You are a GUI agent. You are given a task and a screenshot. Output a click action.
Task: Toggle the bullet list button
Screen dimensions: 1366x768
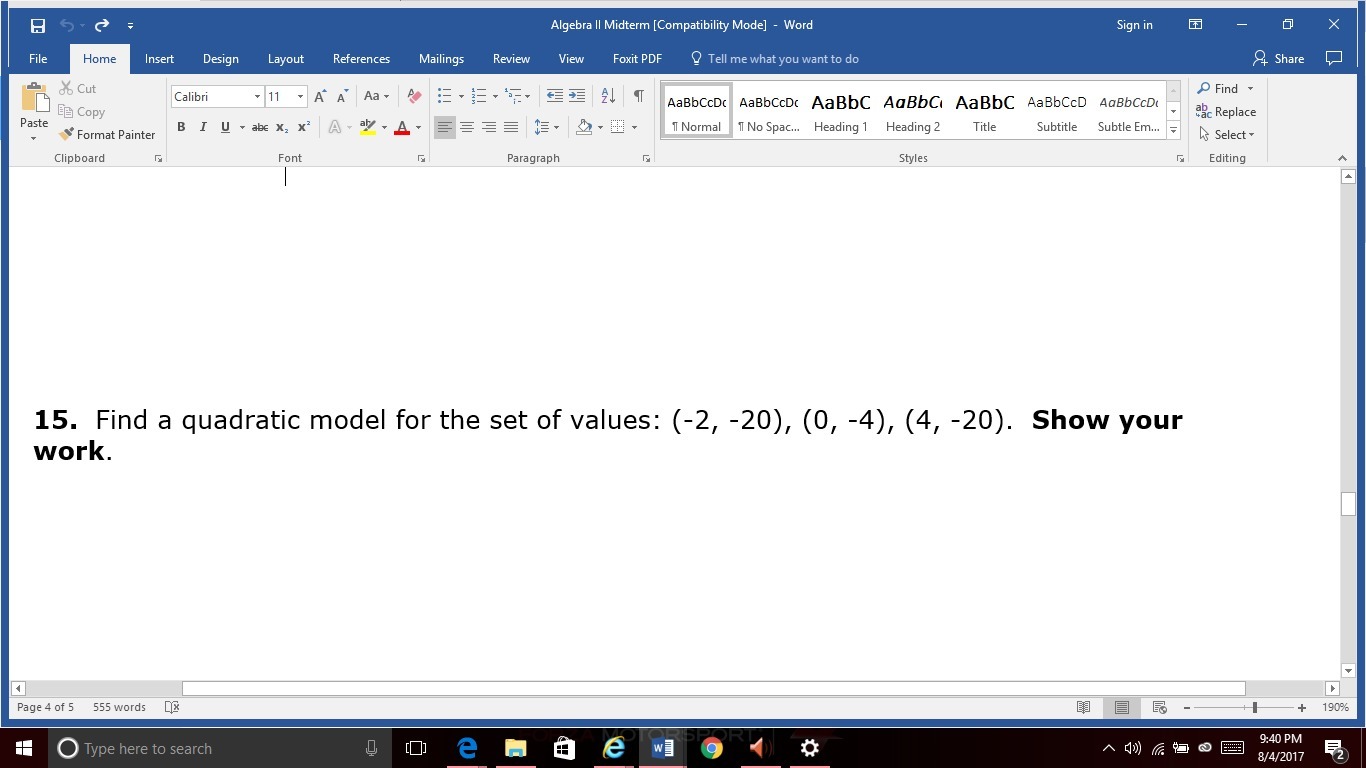click(445, 96)
